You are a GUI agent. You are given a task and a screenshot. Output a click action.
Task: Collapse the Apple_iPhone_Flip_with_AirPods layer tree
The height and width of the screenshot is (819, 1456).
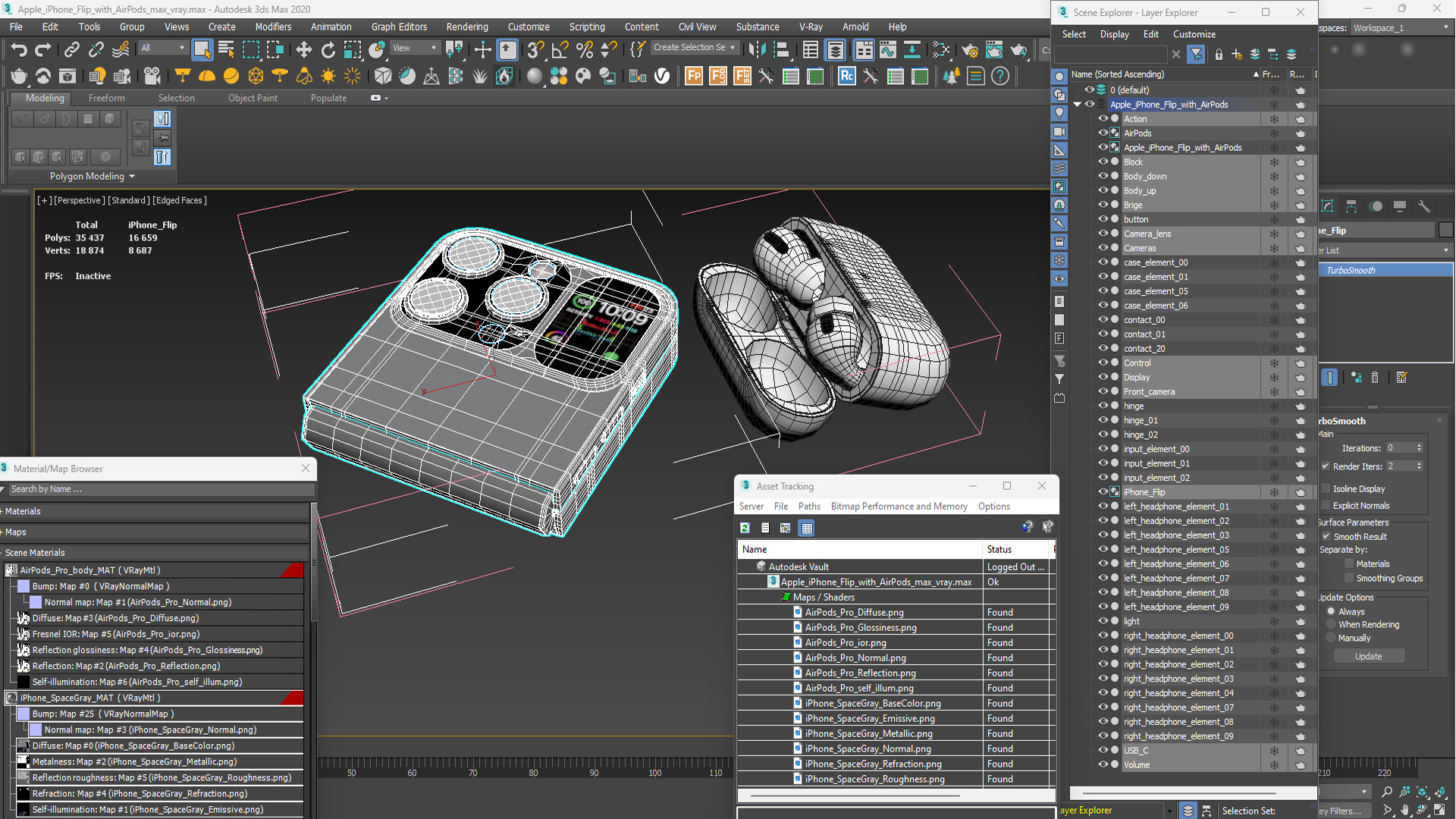(x=1077, y=105)
